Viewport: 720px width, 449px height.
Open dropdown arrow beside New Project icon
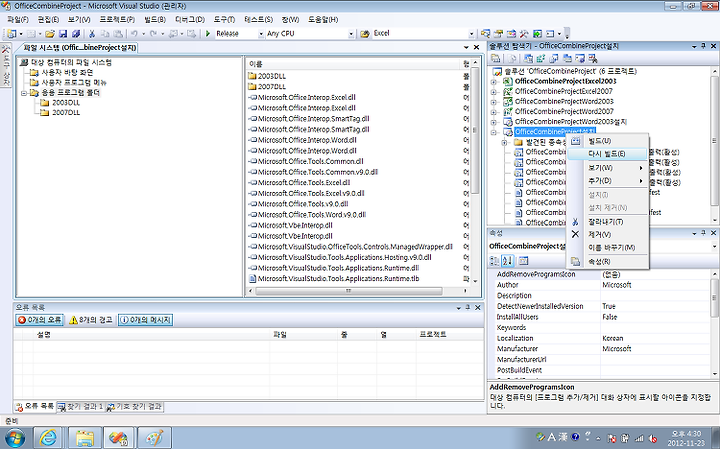coord(21,34)
